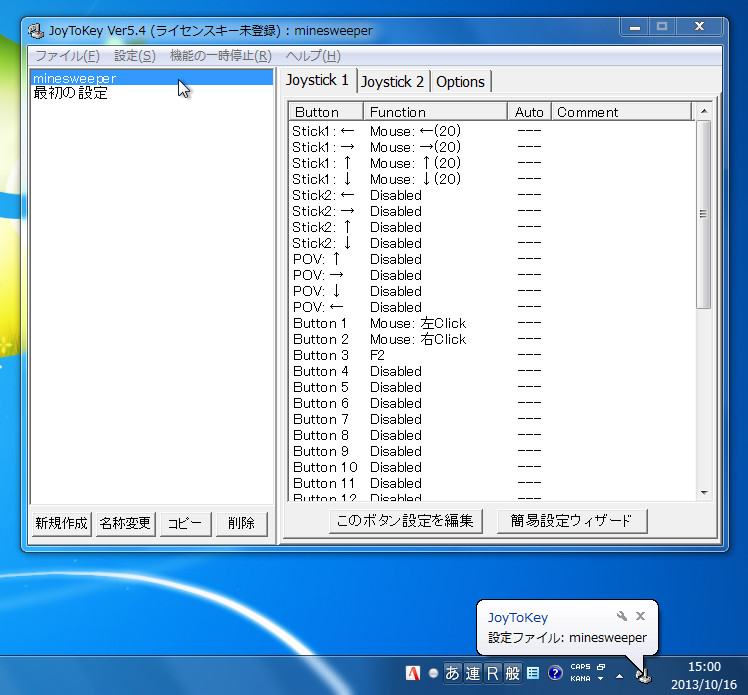Select the Stick2 ← row
The height and width of the screenshot is (695, 748).
point(492,195)
